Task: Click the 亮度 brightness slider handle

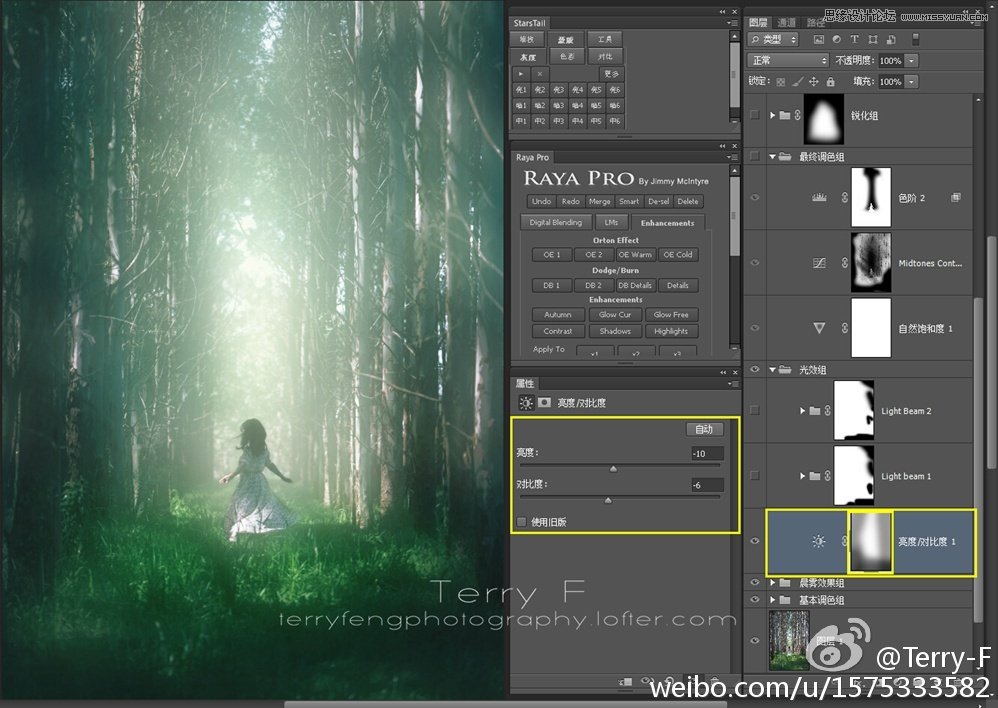Action: pos(614,469)
